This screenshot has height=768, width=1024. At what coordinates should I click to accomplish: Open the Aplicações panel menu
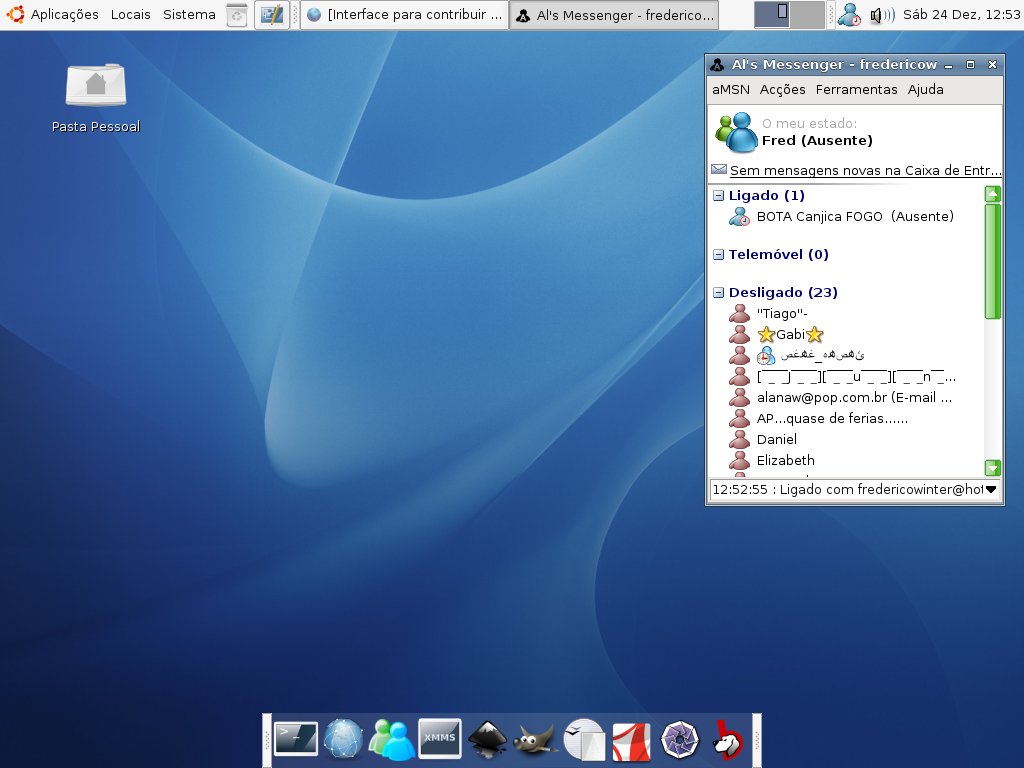click(x=65, y=14)
